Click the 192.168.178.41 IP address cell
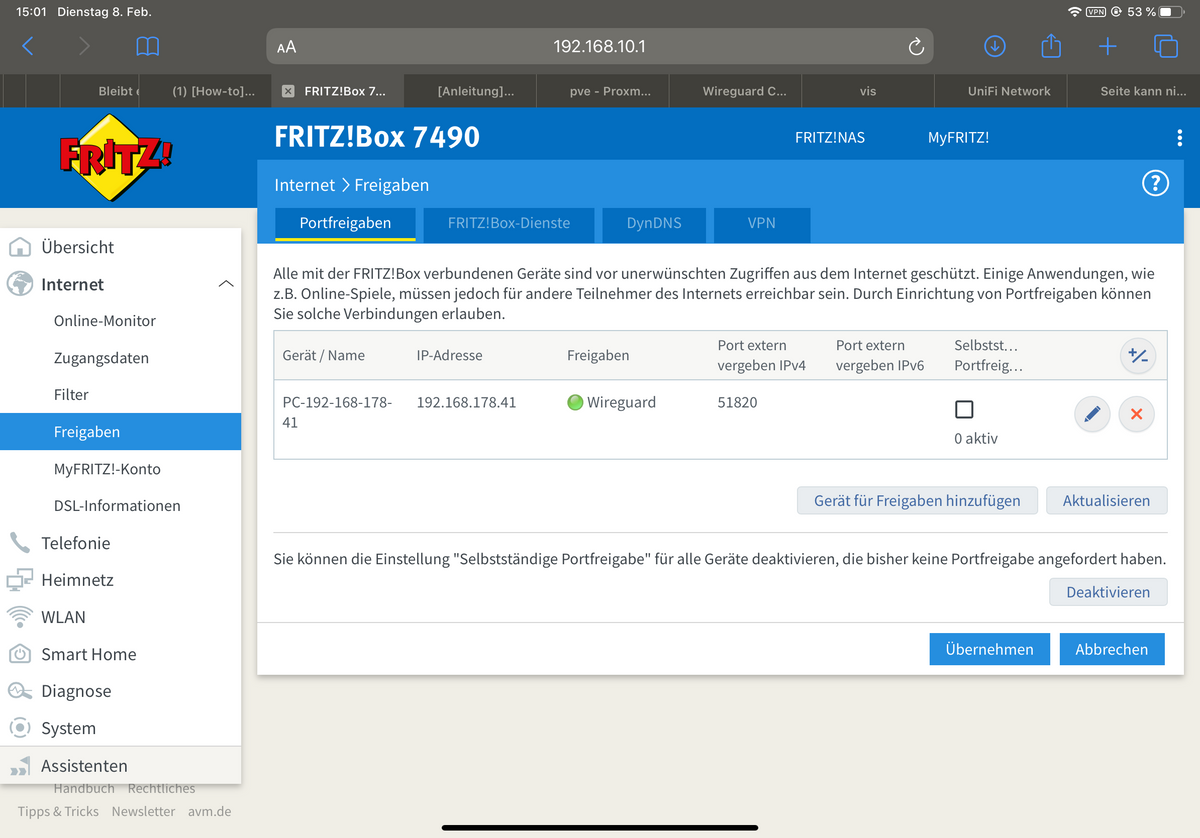The width and height of the screenshot is (1200, 838). click(466, 403)
